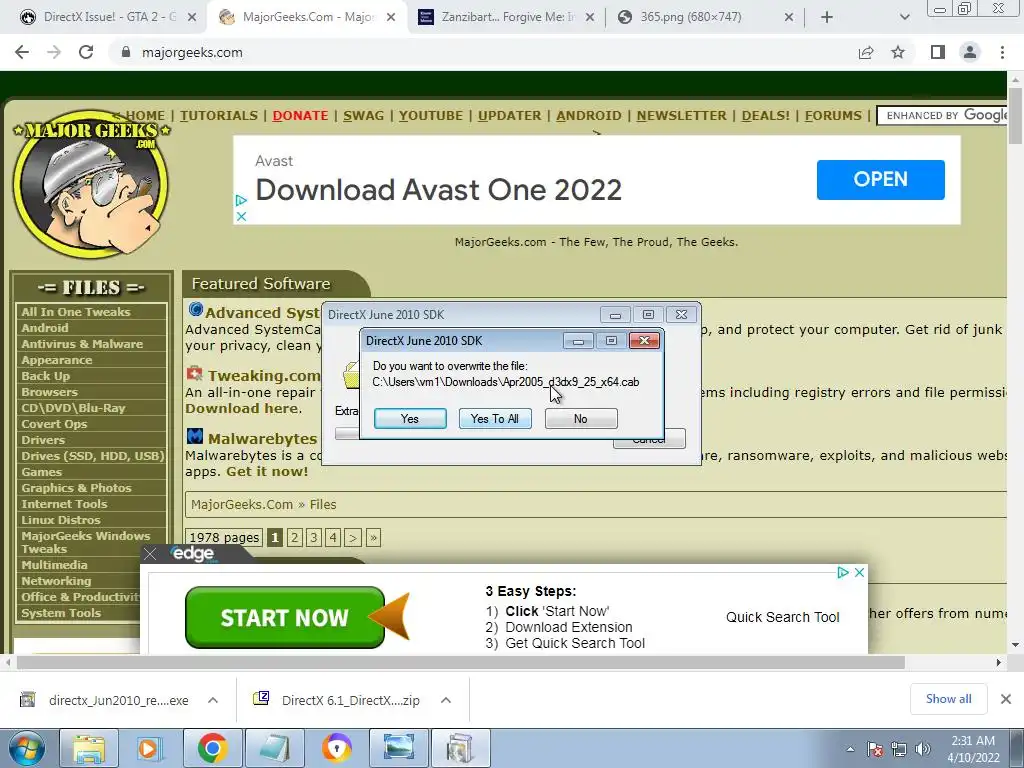1024x768 pixels.
Task: Go to page 4 of file listings
Action: pyautogui.click(x=333, y=537)
